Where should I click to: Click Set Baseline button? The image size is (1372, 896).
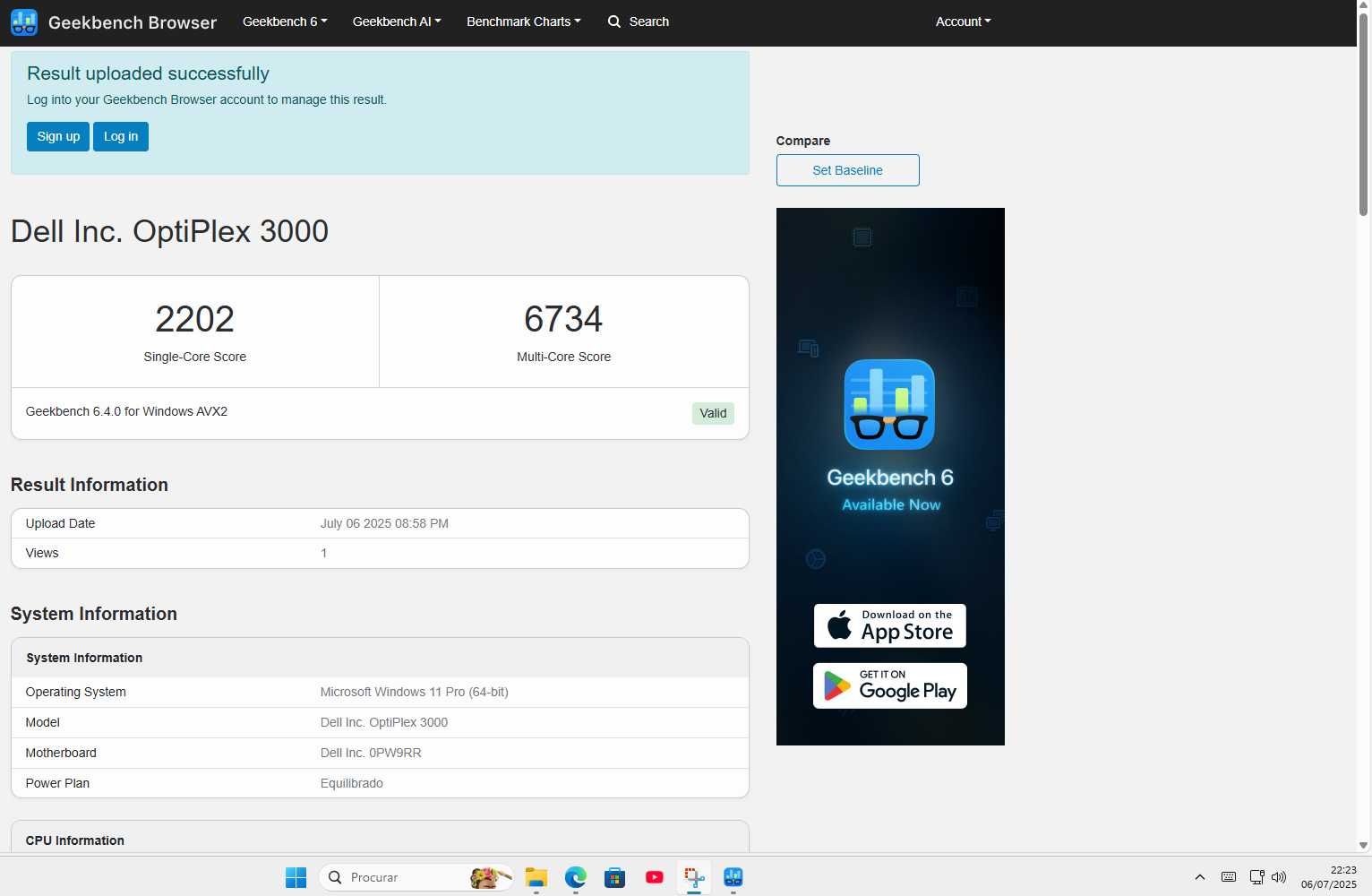pos(847,170)
